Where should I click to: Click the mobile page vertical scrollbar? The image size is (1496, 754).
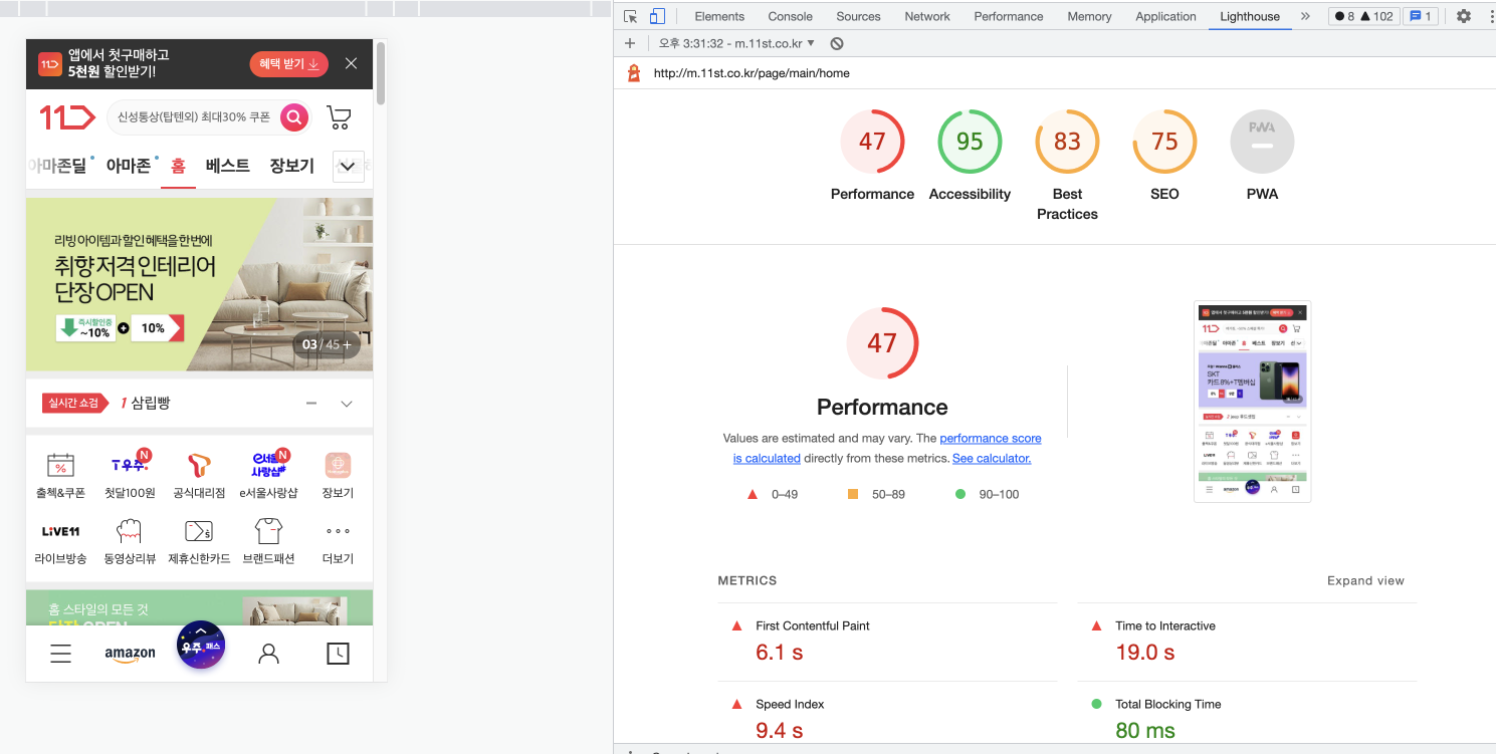(x=380, y=72)
